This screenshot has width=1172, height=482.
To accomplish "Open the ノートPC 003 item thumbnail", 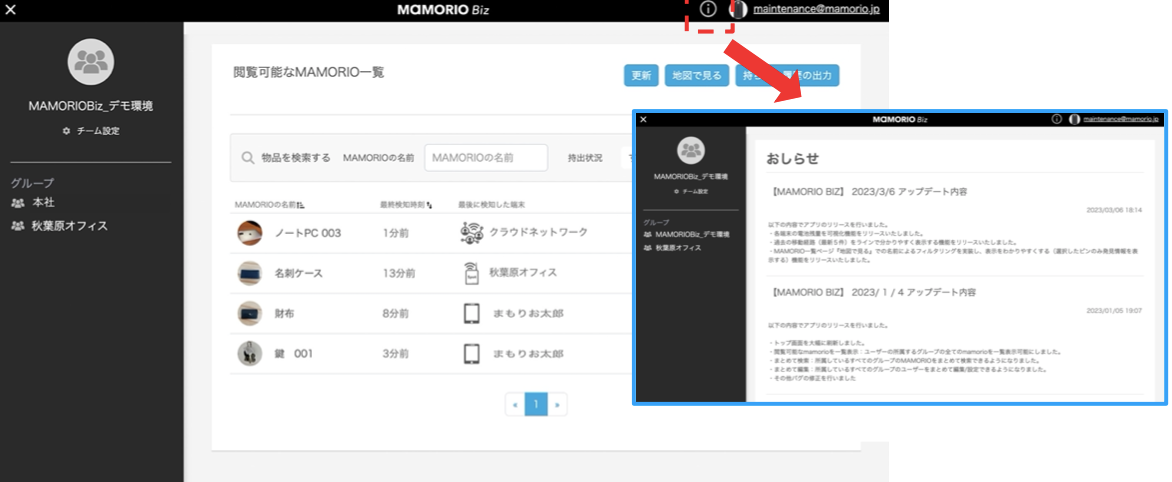I will click(x=249, y=233).
